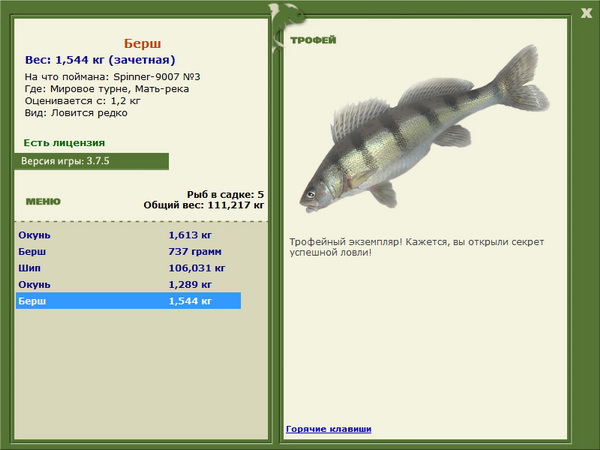
Task: Click the Версия игры: 3.7.5 bar
Action: click(91, 161)
